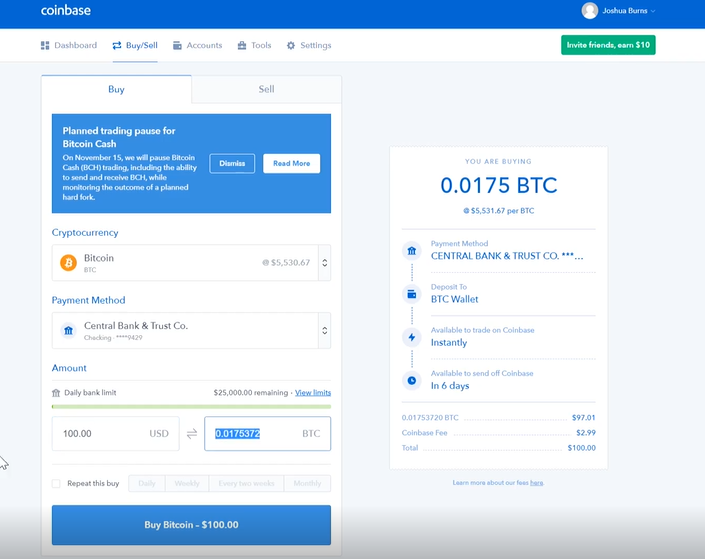Click the Buy/Sell arrows icon
The height and width of the screenshot is (559, 705).
(x=117, y=45)
